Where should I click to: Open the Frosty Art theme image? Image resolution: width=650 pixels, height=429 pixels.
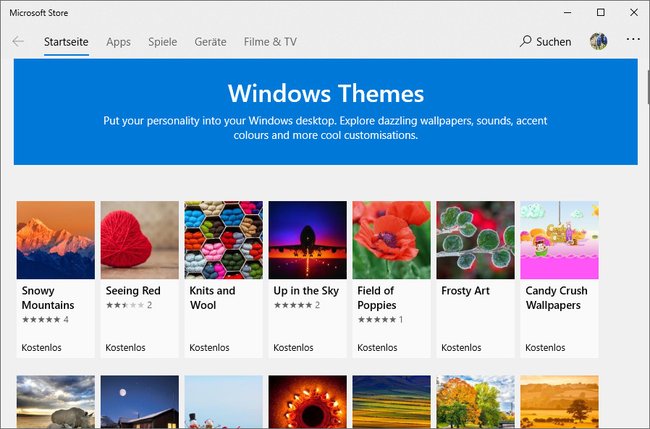475,240
